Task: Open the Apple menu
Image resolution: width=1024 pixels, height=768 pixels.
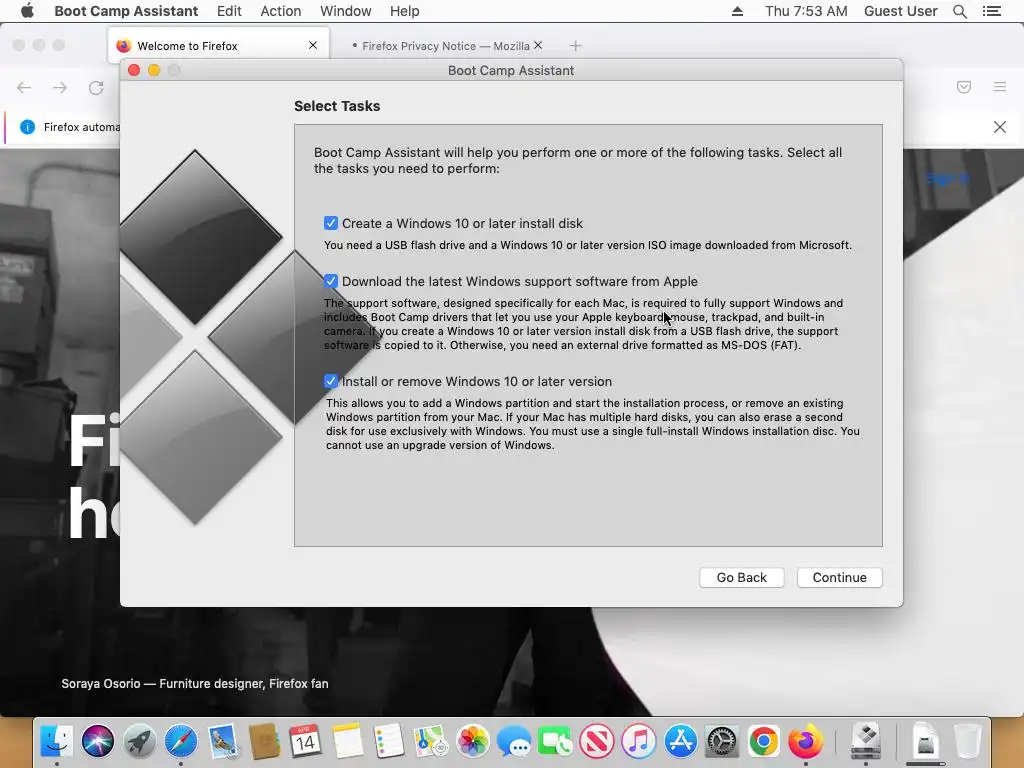Action: coord(27,11)
